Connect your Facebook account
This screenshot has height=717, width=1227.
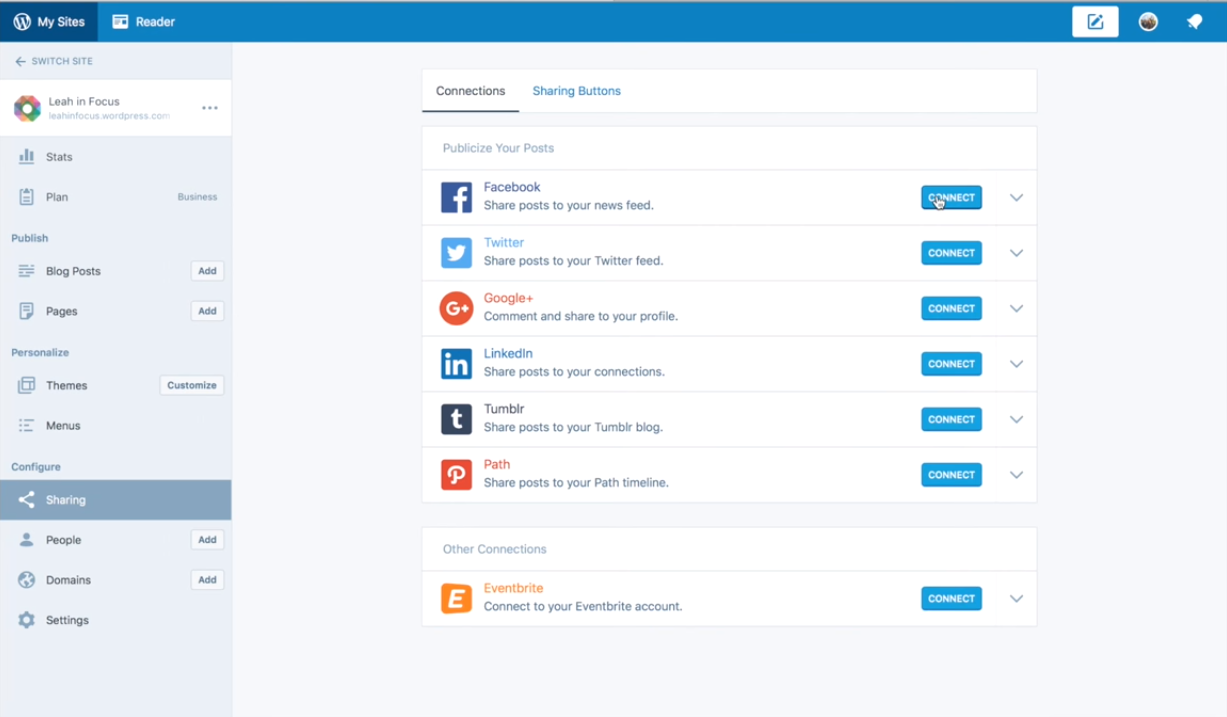pos(950,197)
